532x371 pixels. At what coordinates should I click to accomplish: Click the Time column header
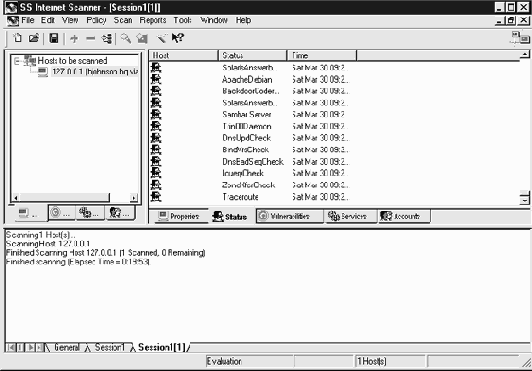point(322,55)
